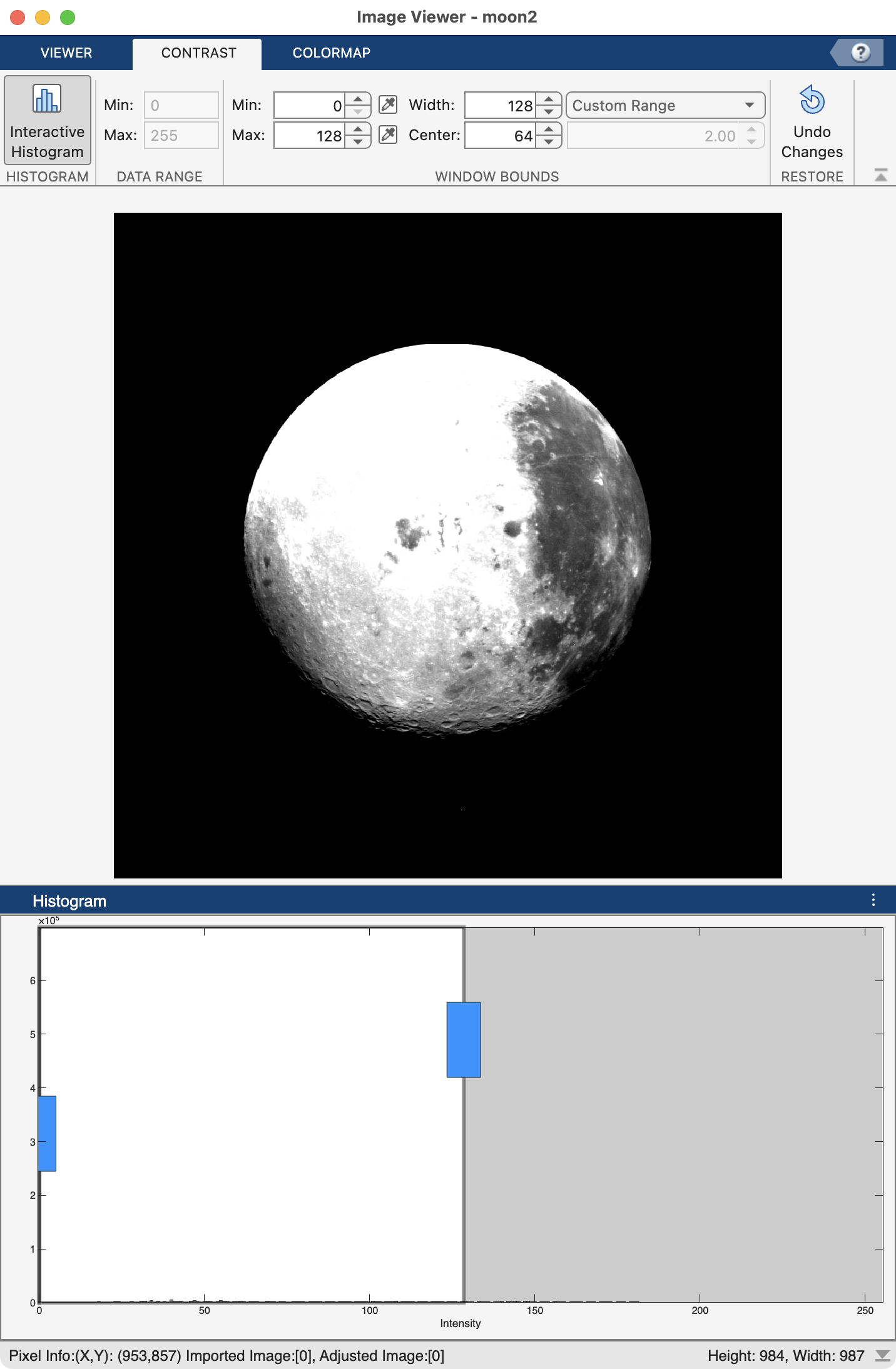Increase Width with up arrow
This screenshot has width=896, height=1369.
tap(549, 99)
